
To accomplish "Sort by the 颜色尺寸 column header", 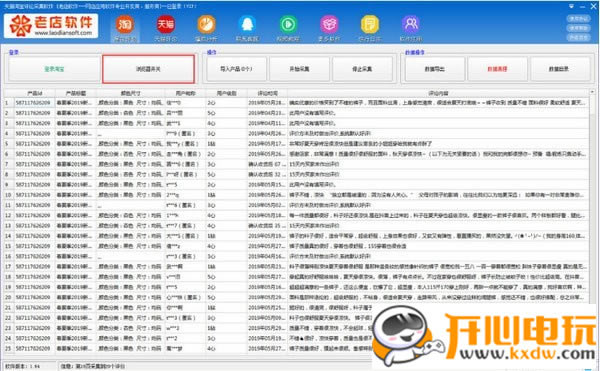I will 130,93.
